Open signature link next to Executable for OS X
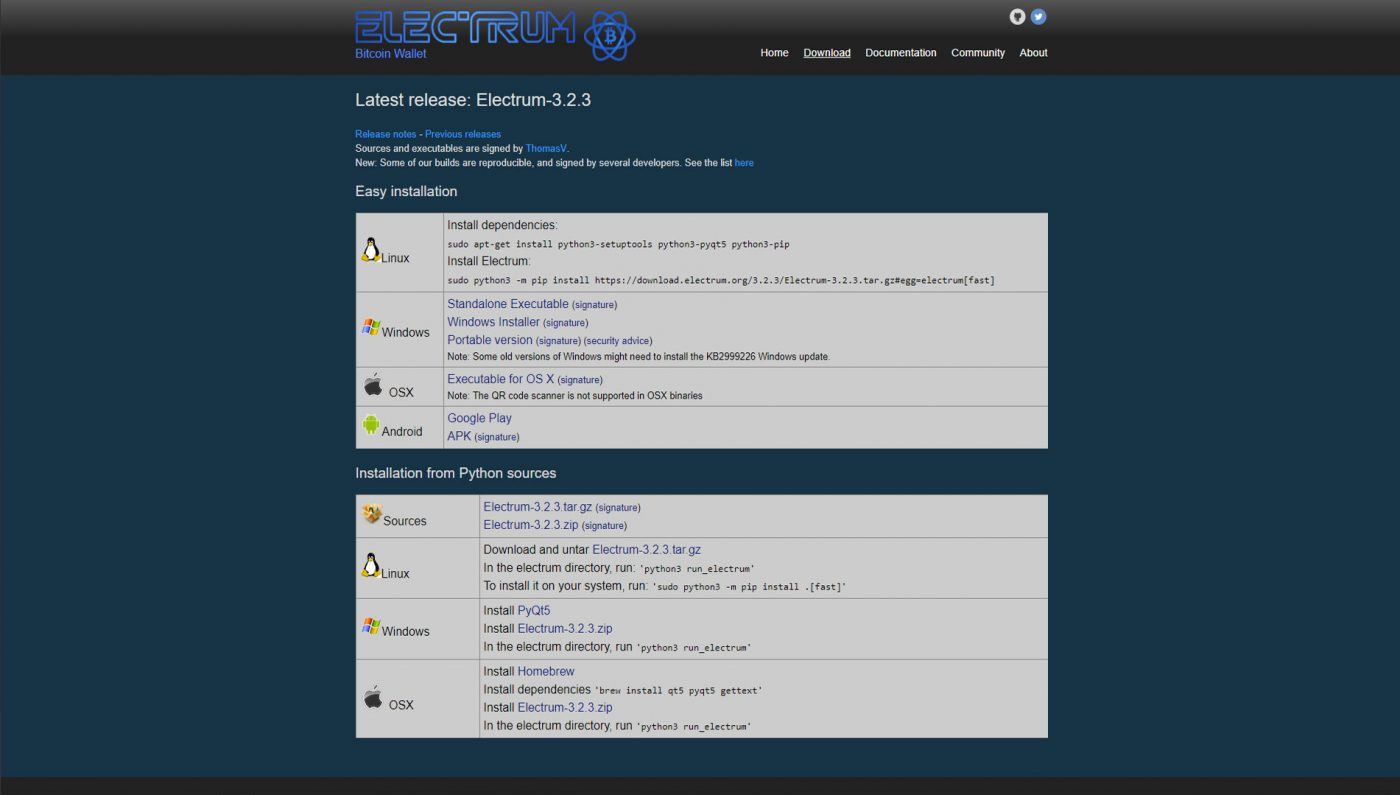This screenshot has height=795, width=1400. pos(580,380)
